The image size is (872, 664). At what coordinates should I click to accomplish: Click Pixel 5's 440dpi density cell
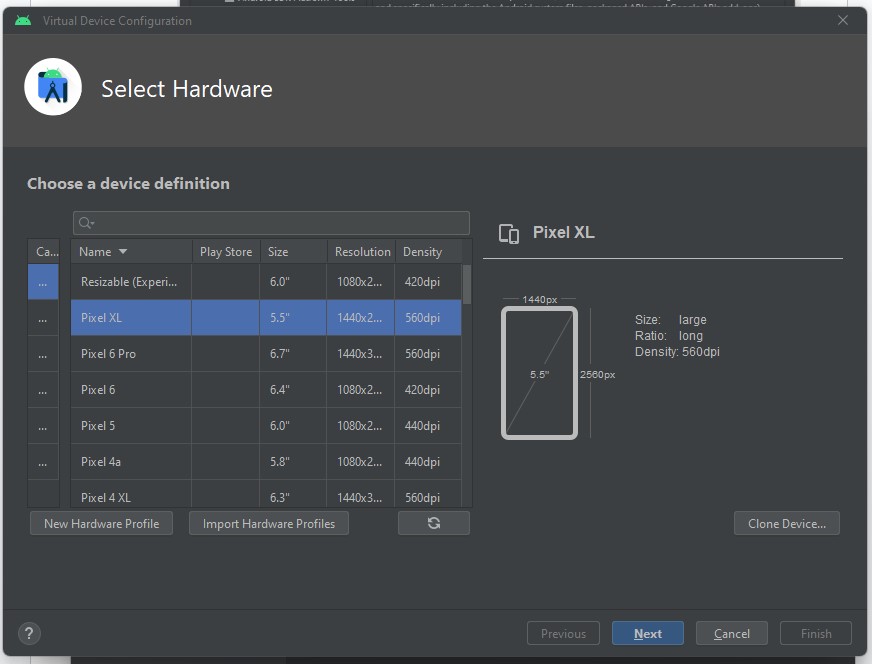point(428,425)
